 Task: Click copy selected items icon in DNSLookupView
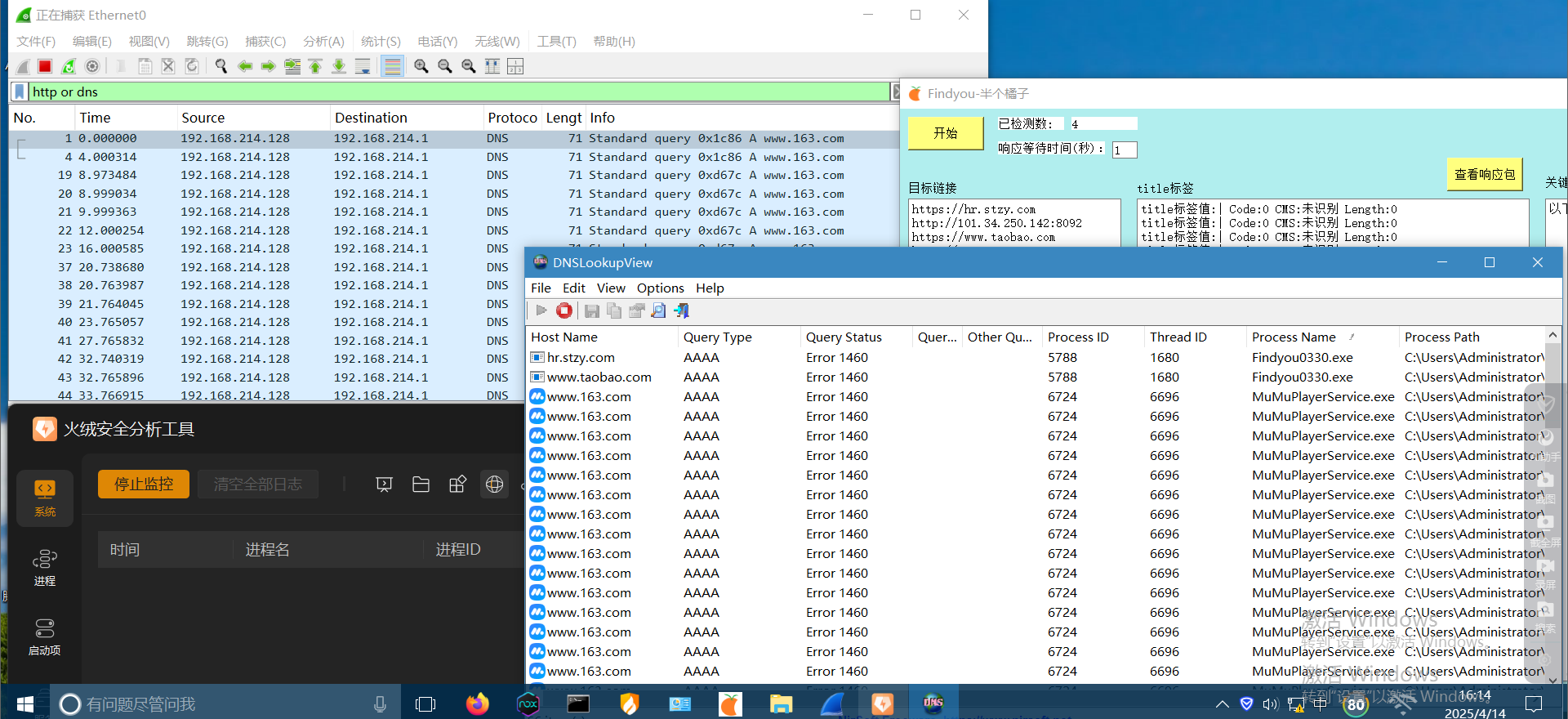click(614, 310)
